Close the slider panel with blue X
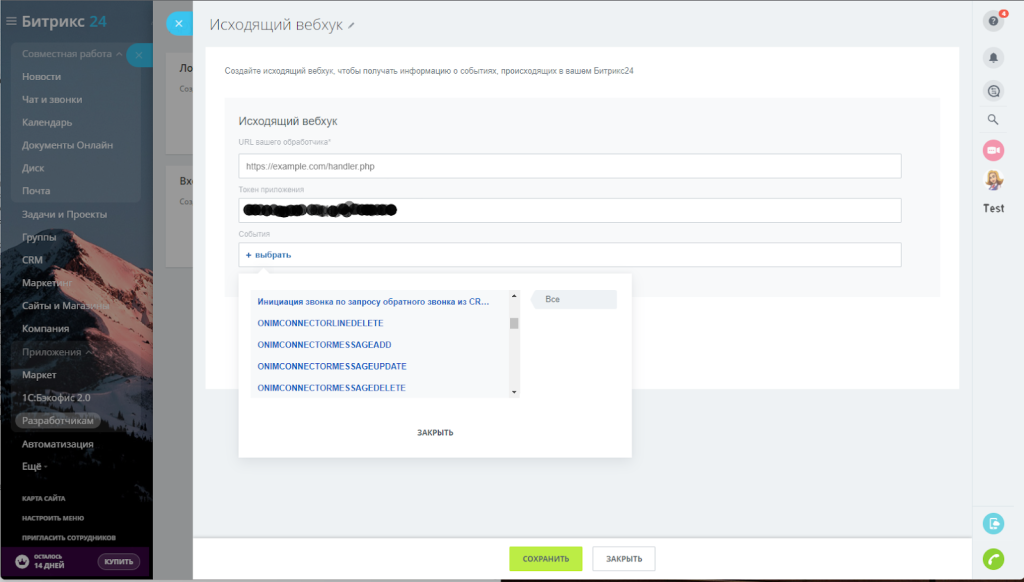Viewport: 1024px width, 582px height. (178, 24)
